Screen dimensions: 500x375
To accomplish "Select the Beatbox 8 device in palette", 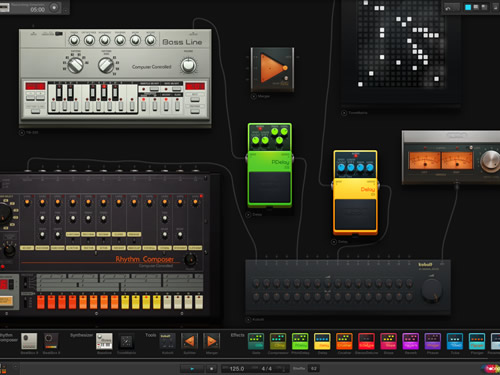I will pyautogui.click(x=51, y=341).
